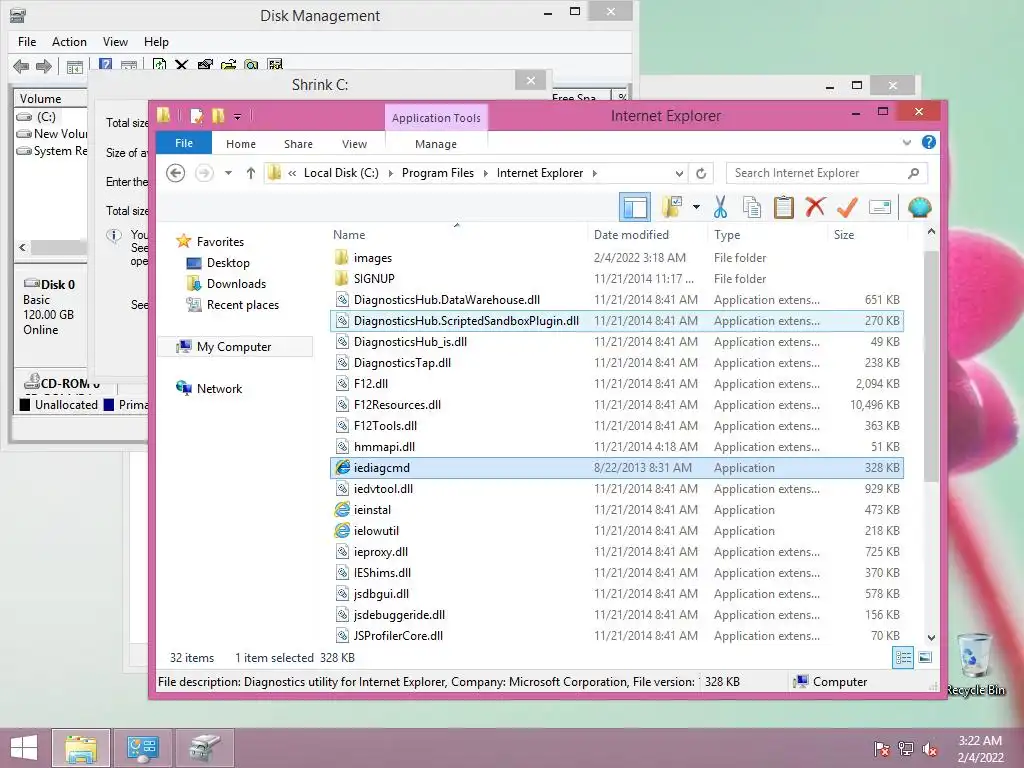Select the SIGNUP folder
Image resolution: width=1024 pixels, height=768 pixels.
(617, 279)
